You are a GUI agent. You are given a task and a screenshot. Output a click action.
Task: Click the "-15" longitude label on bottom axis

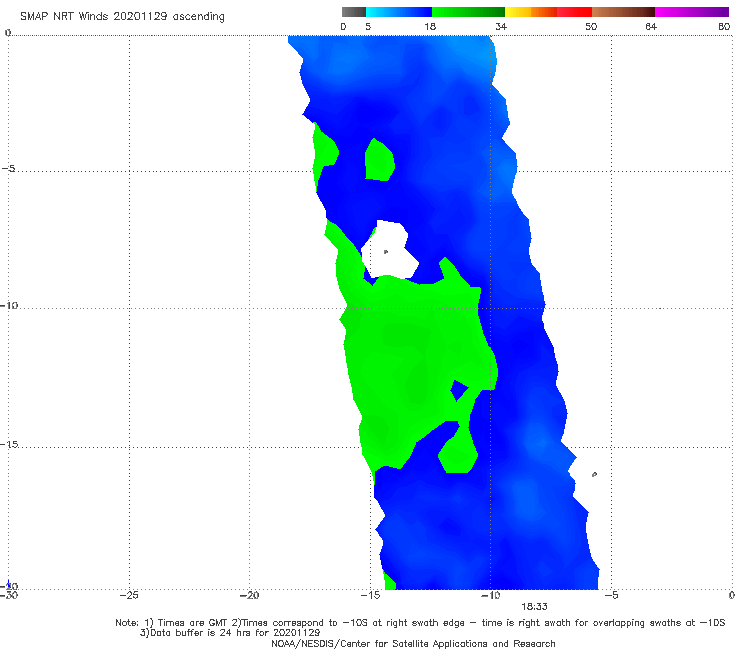click(370, 595)
